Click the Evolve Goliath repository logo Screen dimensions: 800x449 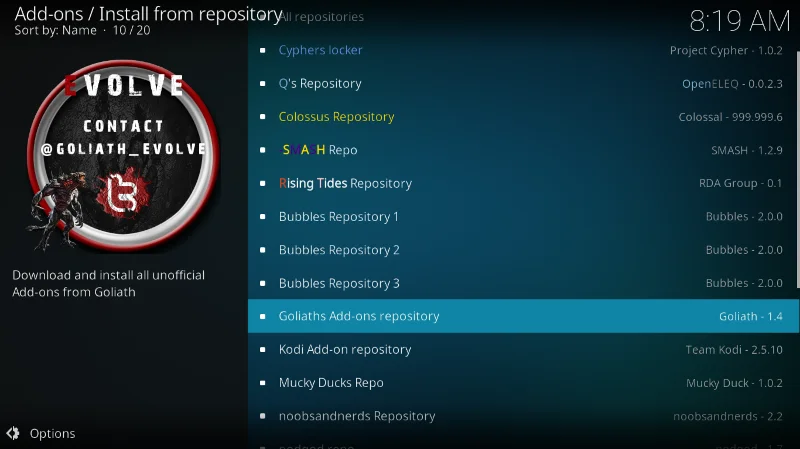[x=122, y=156]
